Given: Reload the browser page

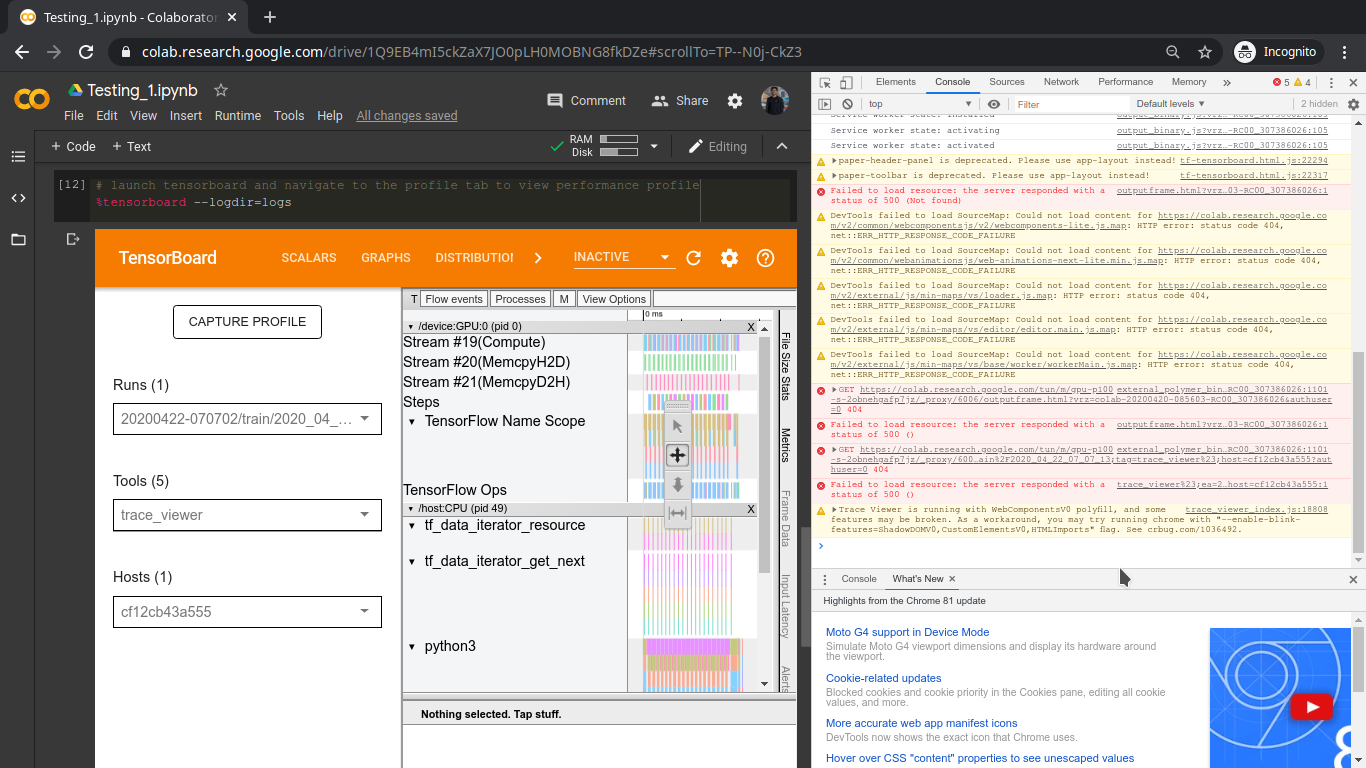Looking at the screenshot, I should pos(86,52).
